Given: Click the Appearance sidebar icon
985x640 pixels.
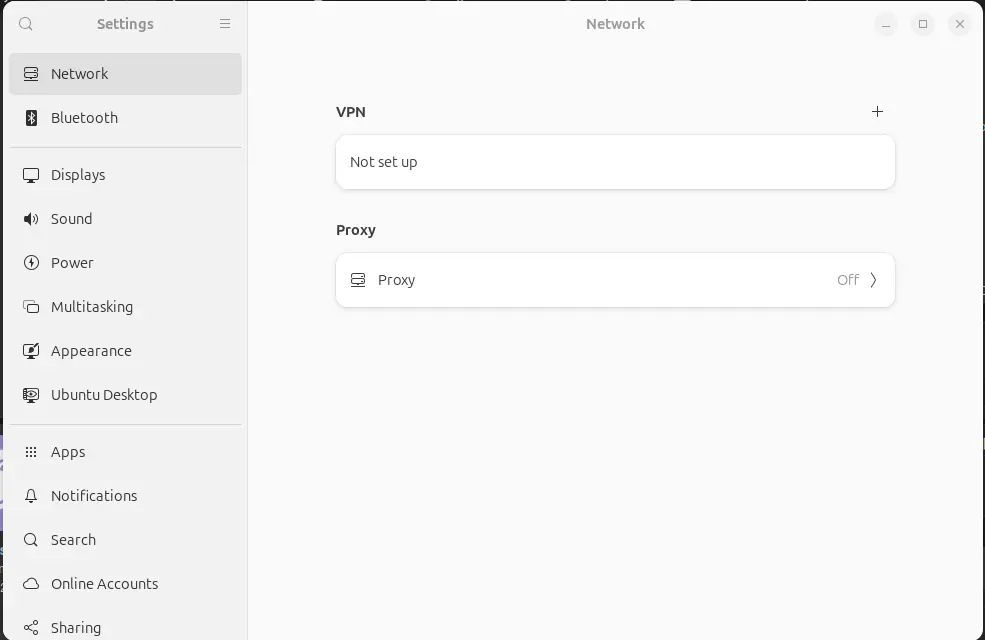Looking at the screenshot, I should 31,351.
